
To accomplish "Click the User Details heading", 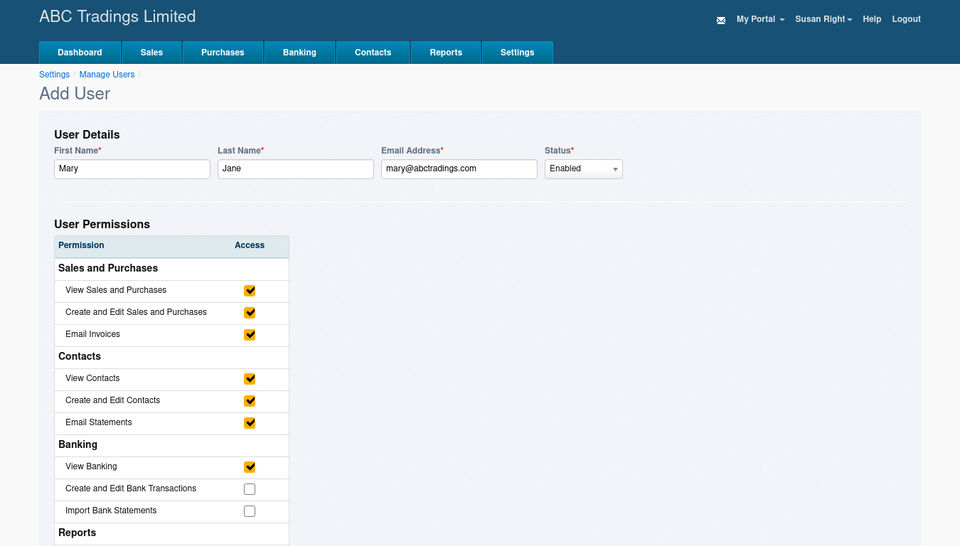I will click(87, 135).
